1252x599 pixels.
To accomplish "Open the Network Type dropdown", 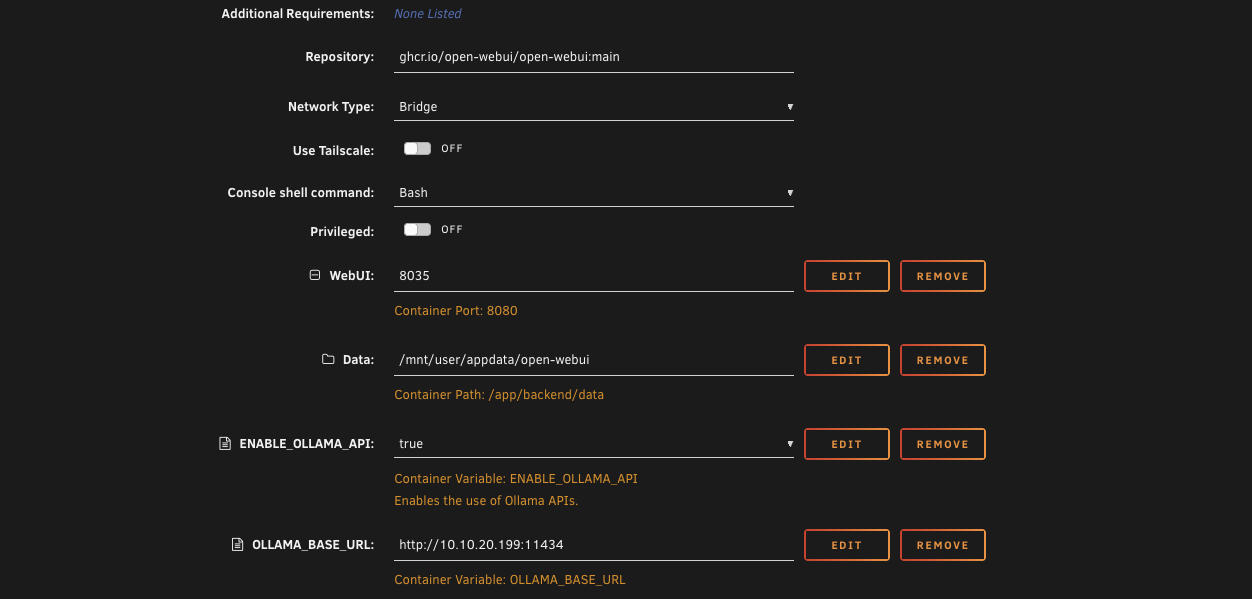I will (594, 107).
